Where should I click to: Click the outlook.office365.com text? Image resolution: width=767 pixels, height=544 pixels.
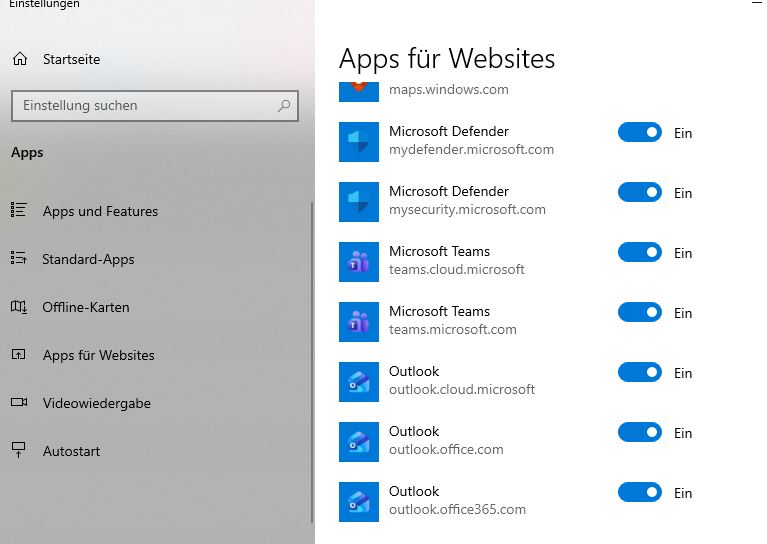pyautogui.click(x=457, y=509)
